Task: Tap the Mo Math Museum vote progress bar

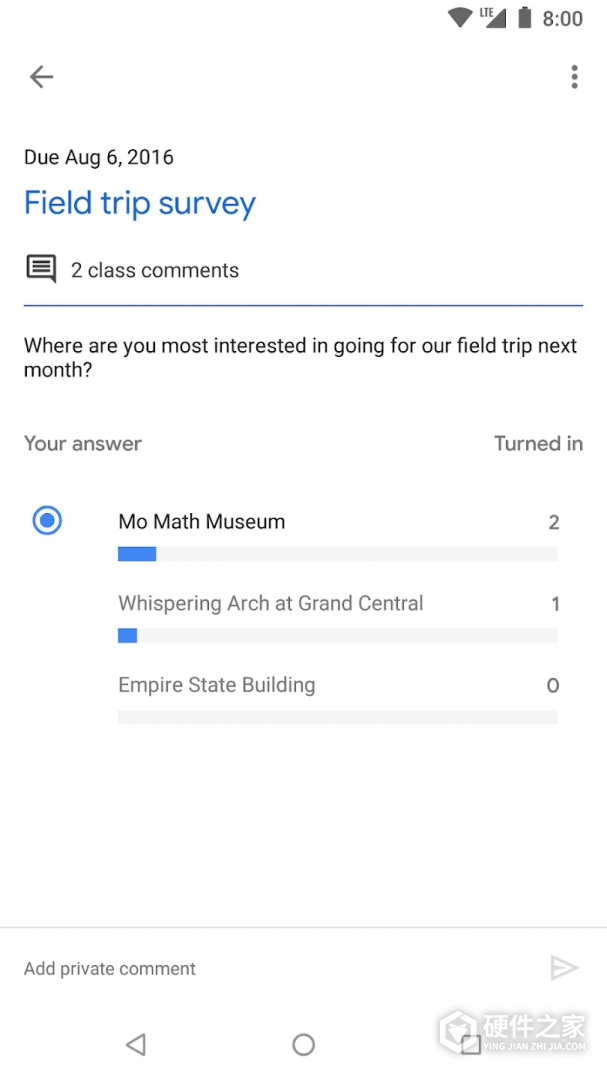Action: pyautogui.click(x=338, y=553)
